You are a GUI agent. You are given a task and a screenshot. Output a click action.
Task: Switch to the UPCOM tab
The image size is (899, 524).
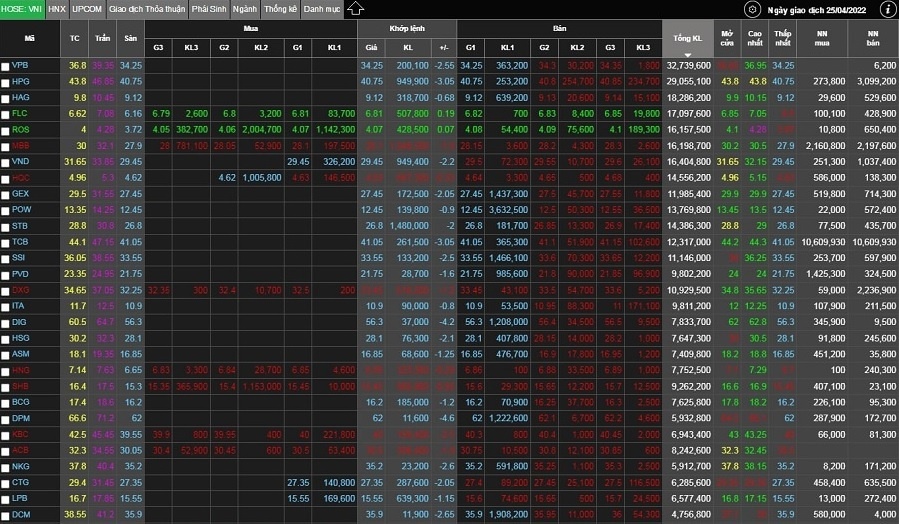(86, 9)
